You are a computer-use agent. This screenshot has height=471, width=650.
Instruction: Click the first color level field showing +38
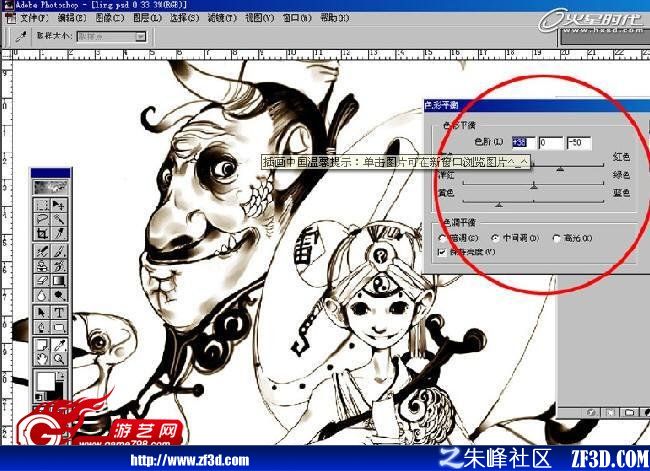coord(524,143)
